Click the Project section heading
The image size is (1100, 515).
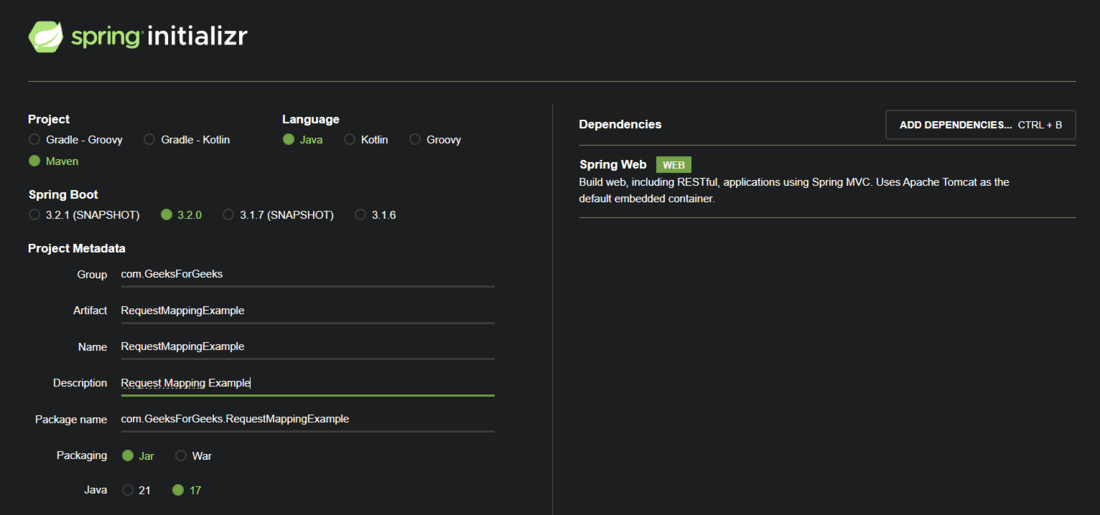48,119
